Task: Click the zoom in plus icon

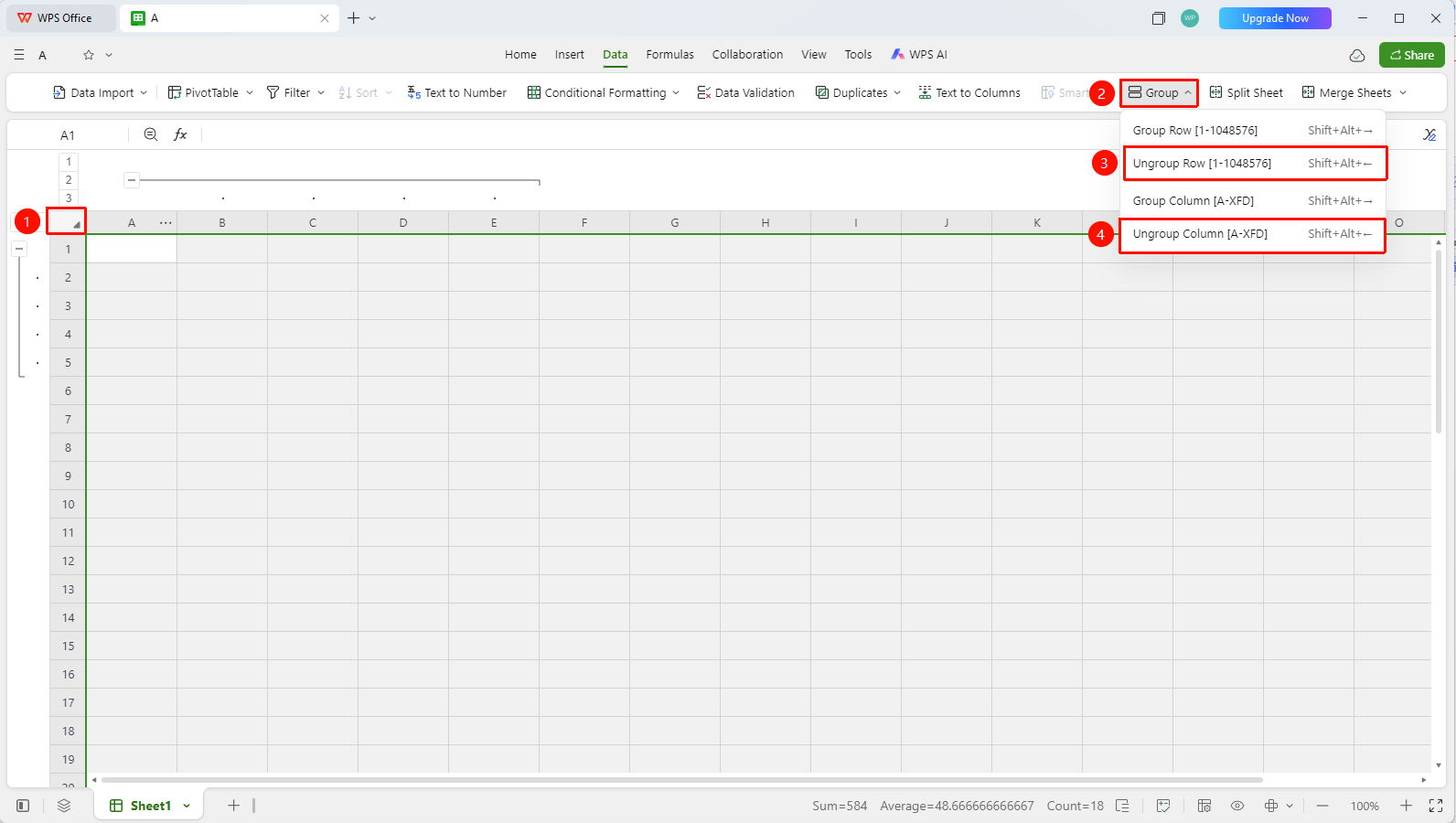Action: click(1406, 806)
